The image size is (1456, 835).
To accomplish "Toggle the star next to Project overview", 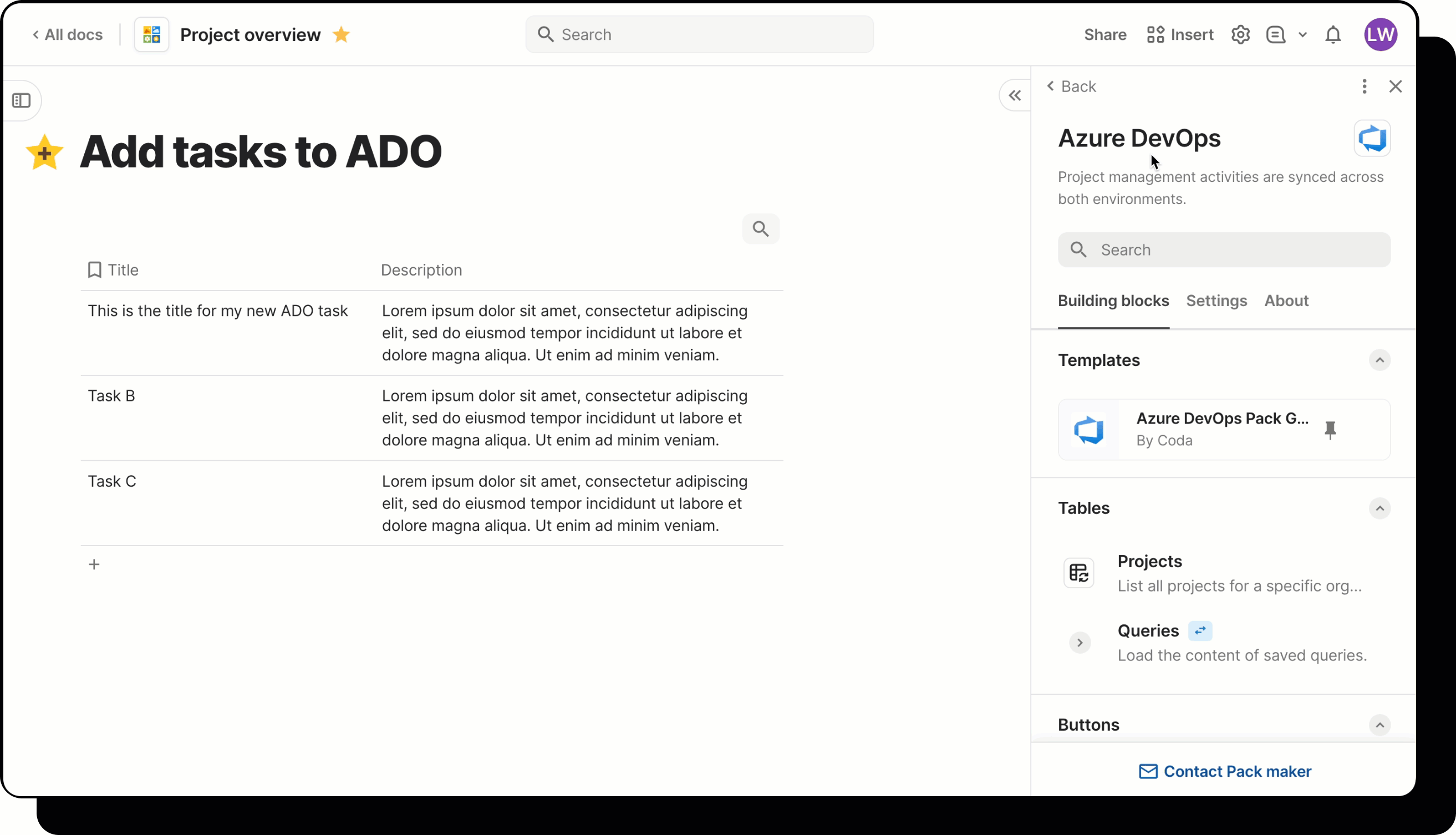I will click(x=340, y=34).
